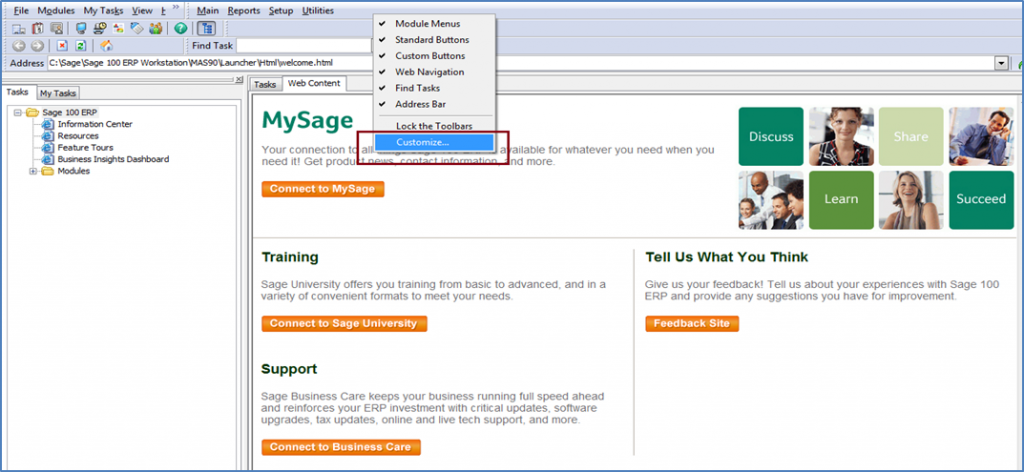This screenshot has width=1024, height=472.
Task: Open the File menu
Action: coord(21,10)
